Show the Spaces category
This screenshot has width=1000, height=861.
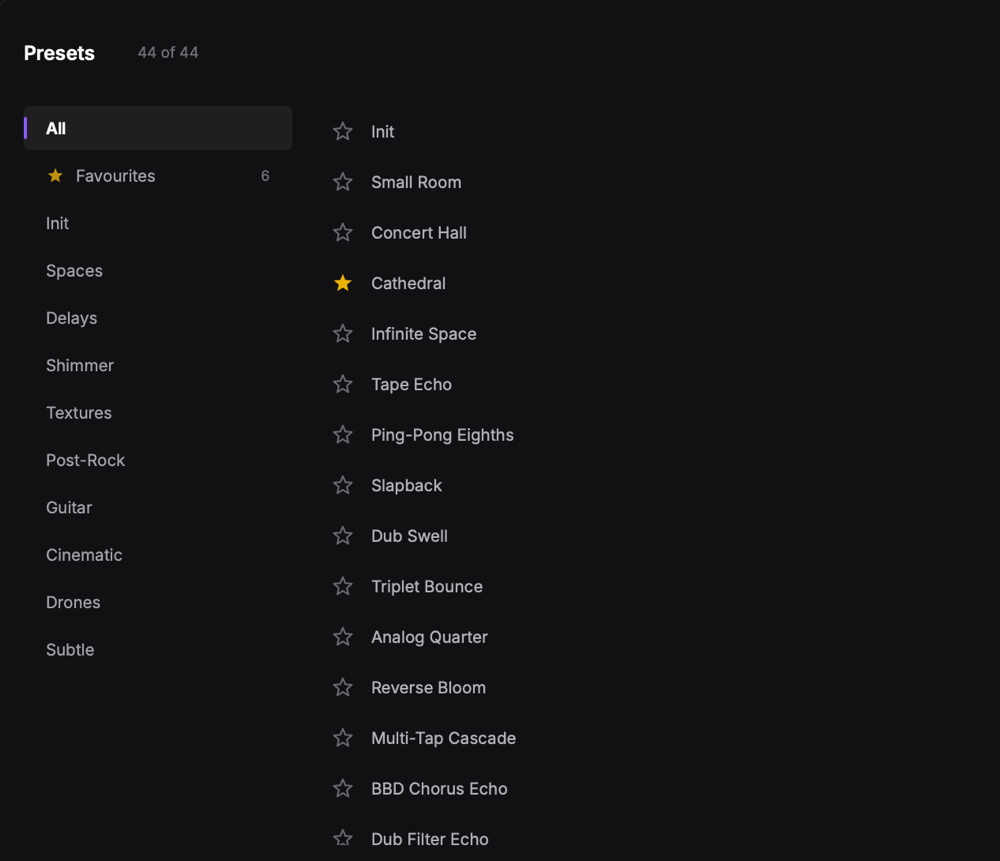pos(158,270)
